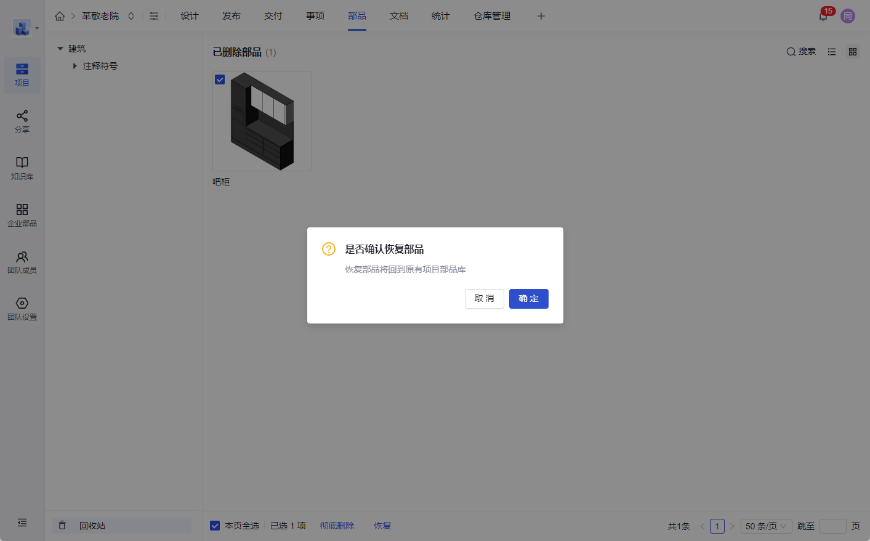Open 团队成员 in the left sidebar
870x541 pixels.
pos(22,262)
